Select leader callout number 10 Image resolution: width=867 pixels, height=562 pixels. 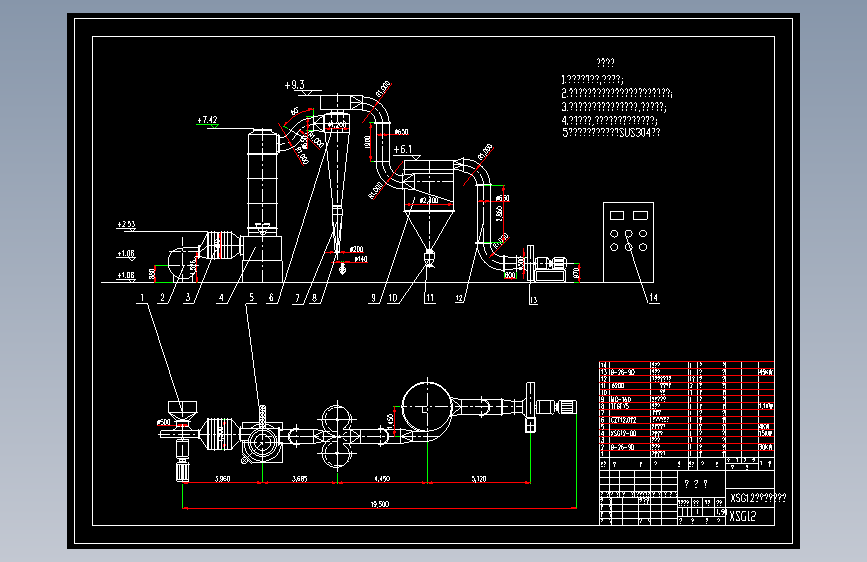[393, 298]
